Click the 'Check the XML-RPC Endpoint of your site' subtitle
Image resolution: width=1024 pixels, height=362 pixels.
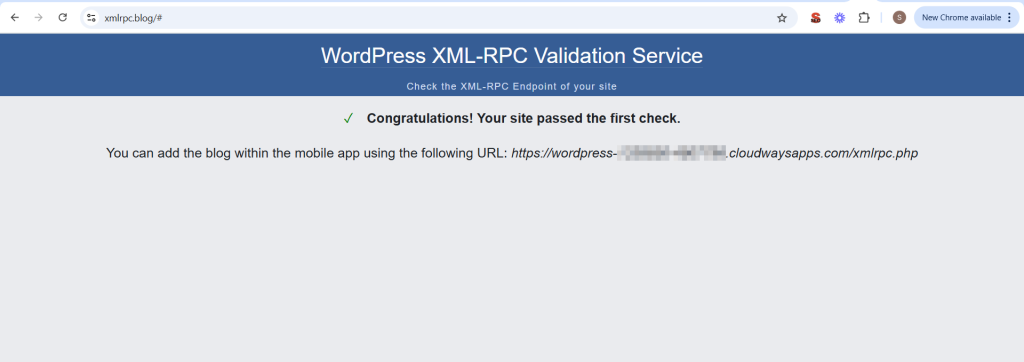coord(511,86)
